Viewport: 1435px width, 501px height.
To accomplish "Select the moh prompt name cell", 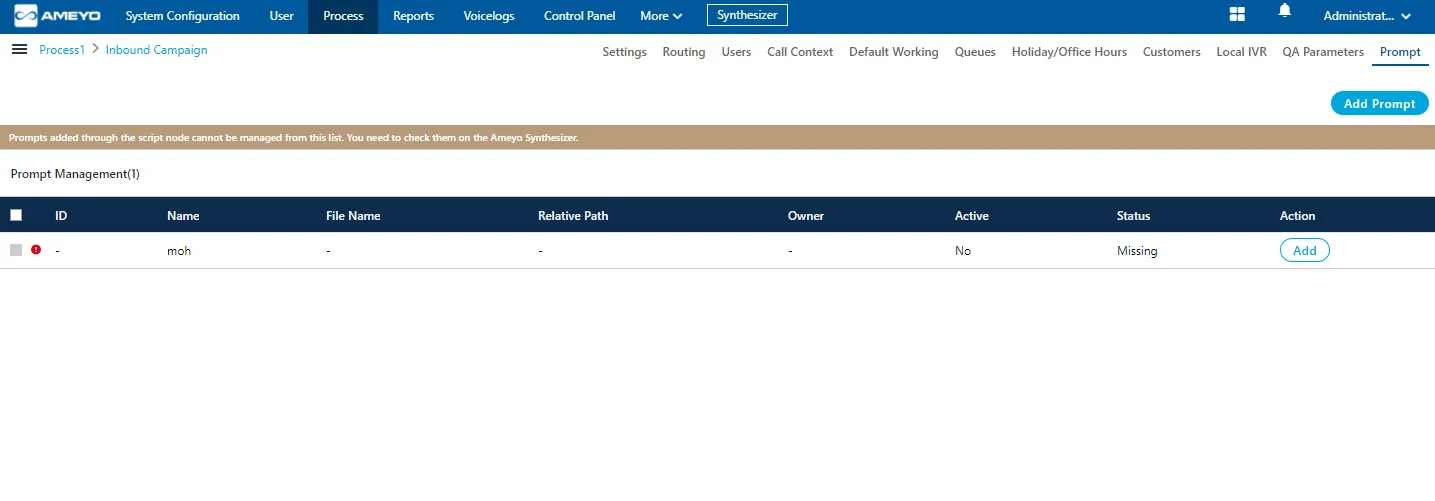I will point(179,251).
